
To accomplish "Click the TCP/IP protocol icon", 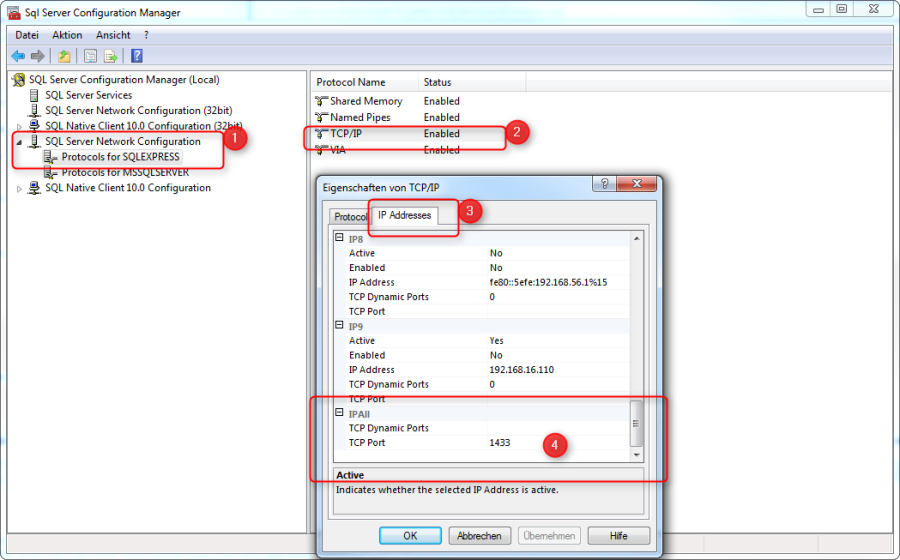I will (321, 134).
